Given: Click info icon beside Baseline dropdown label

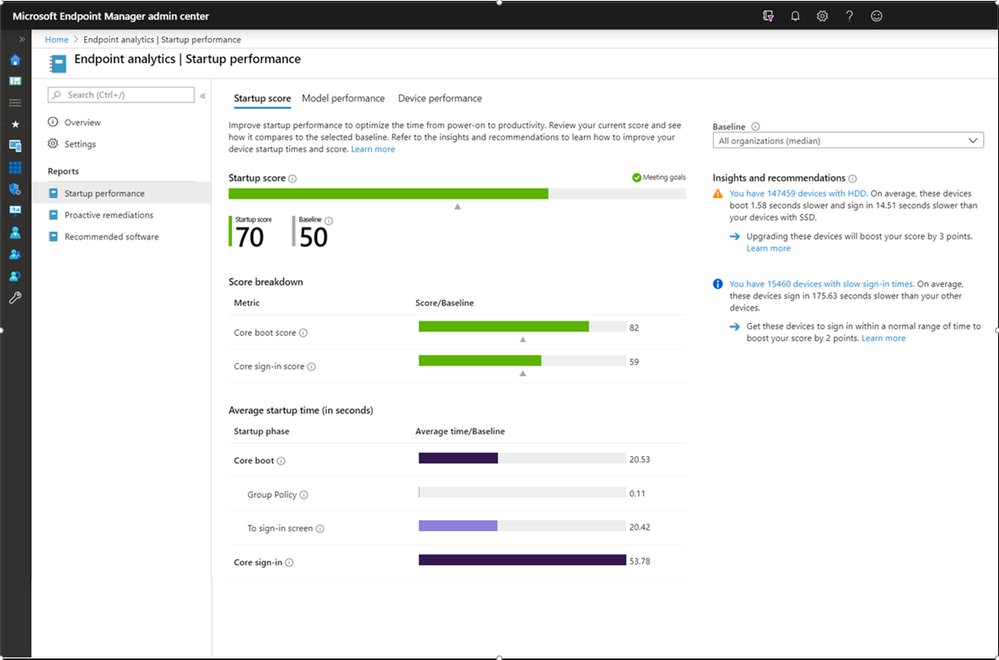Looking at the screenshot, I should [x=756, y=127].
